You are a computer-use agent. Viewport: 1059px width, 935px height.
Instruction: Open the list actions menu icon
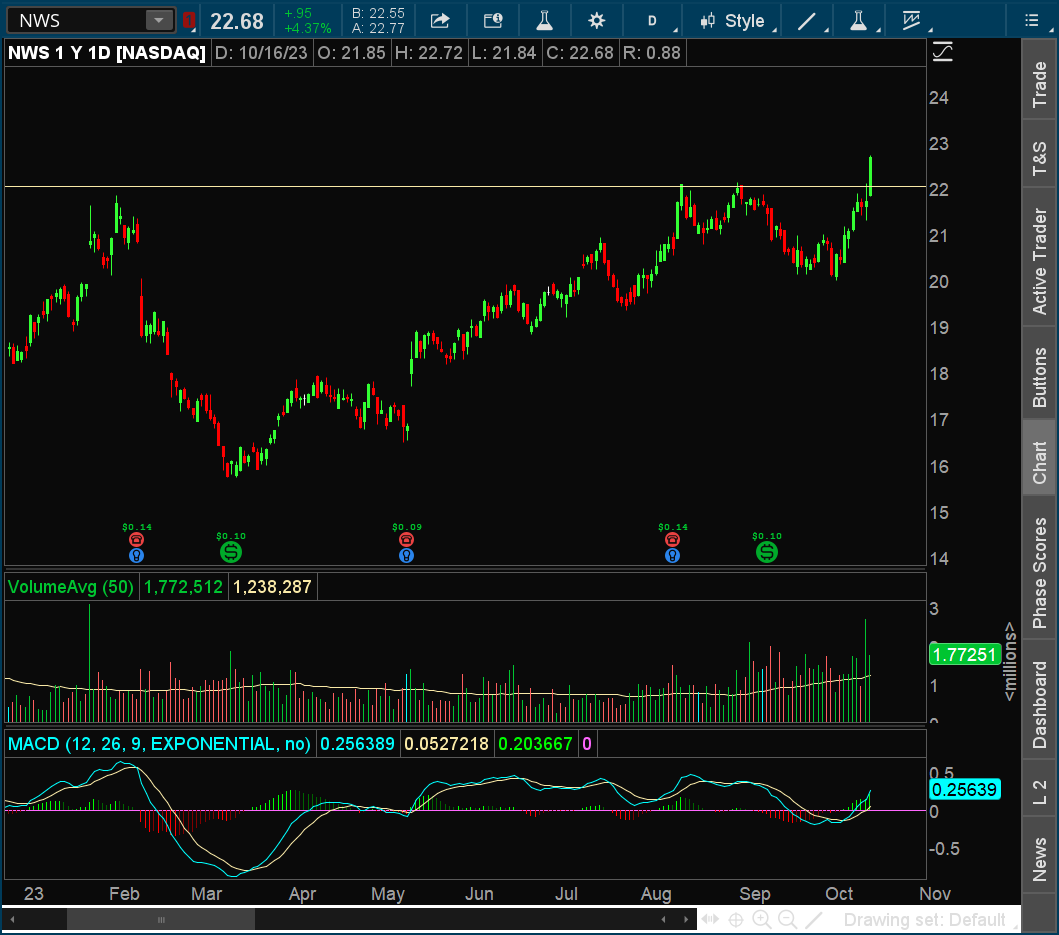(1031, 21)
